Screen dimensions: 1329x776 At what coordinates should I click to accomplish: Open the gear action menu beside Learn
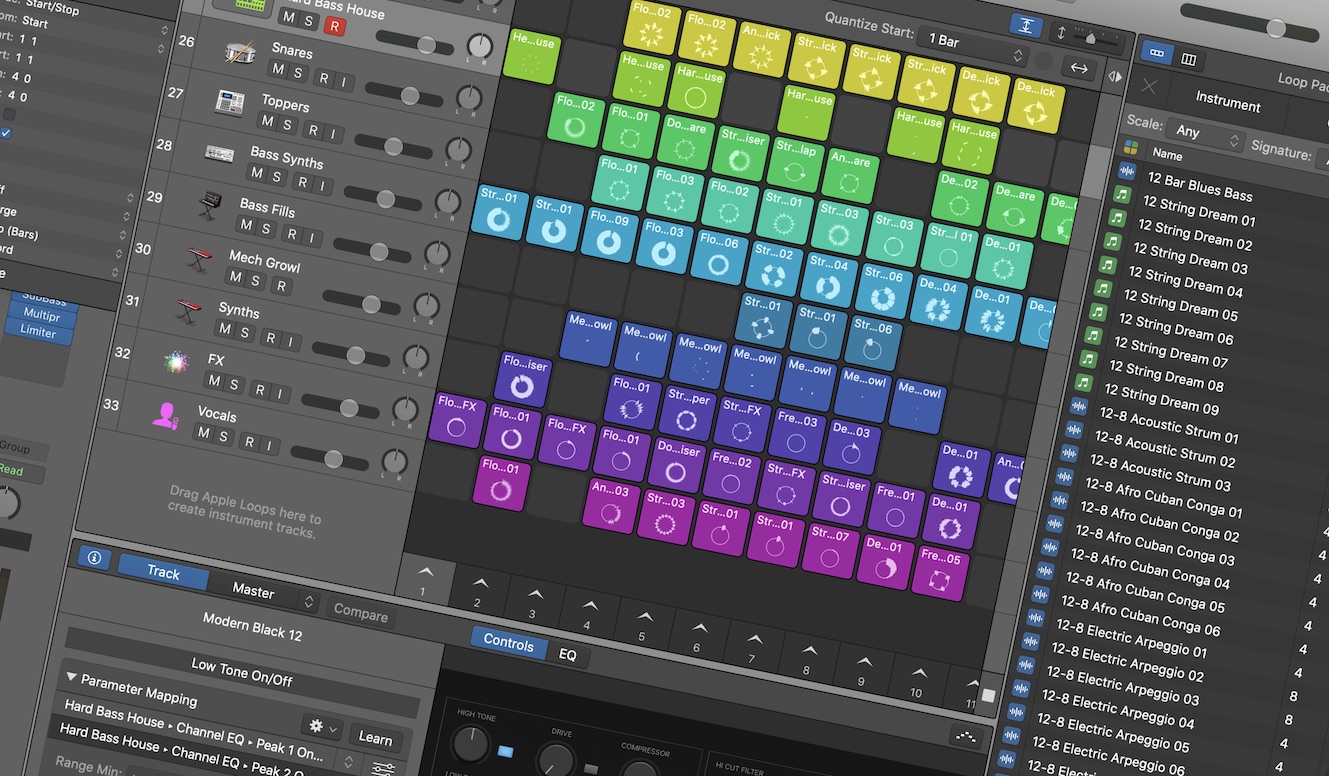[324, 727]
